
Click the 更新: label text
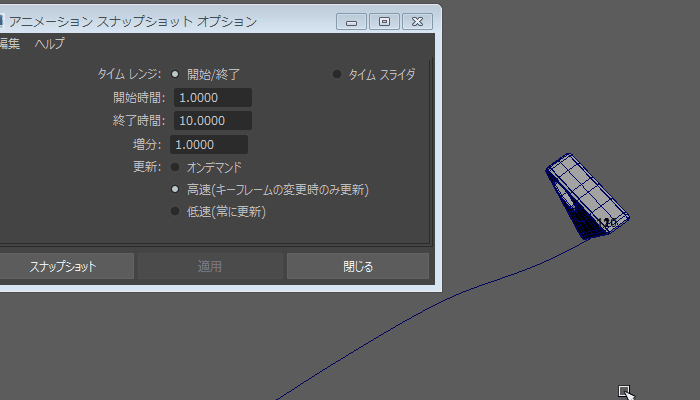point(147,167)
